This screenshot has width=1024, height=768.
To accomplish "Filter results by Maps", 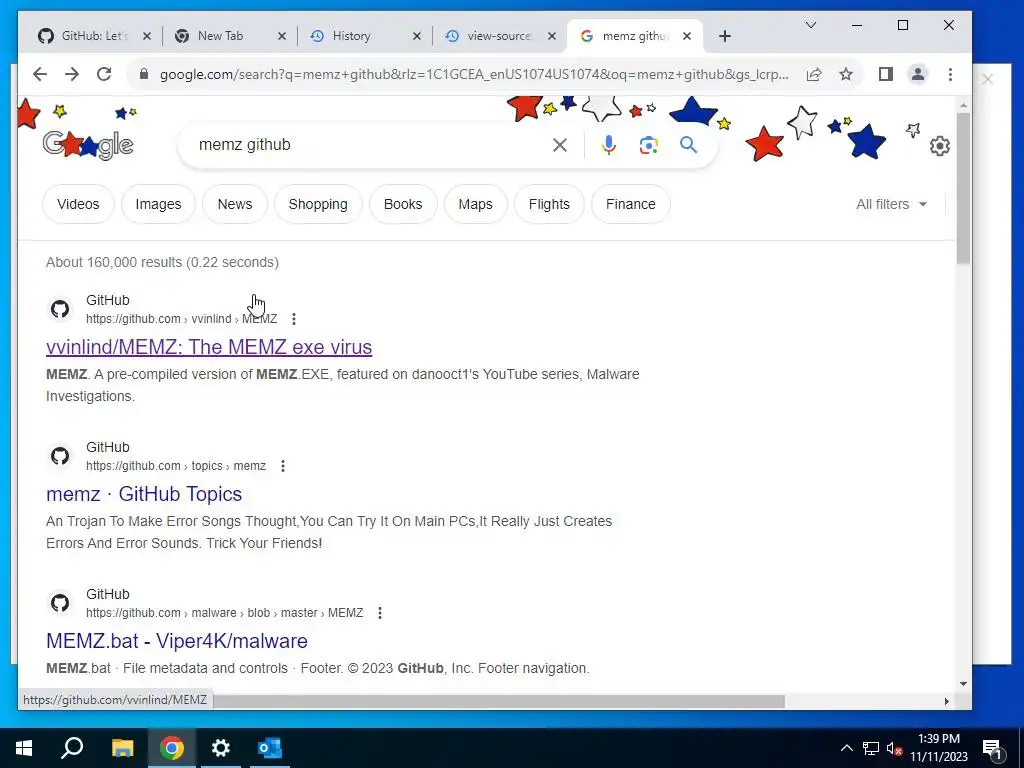I will [x=475, y=204].
